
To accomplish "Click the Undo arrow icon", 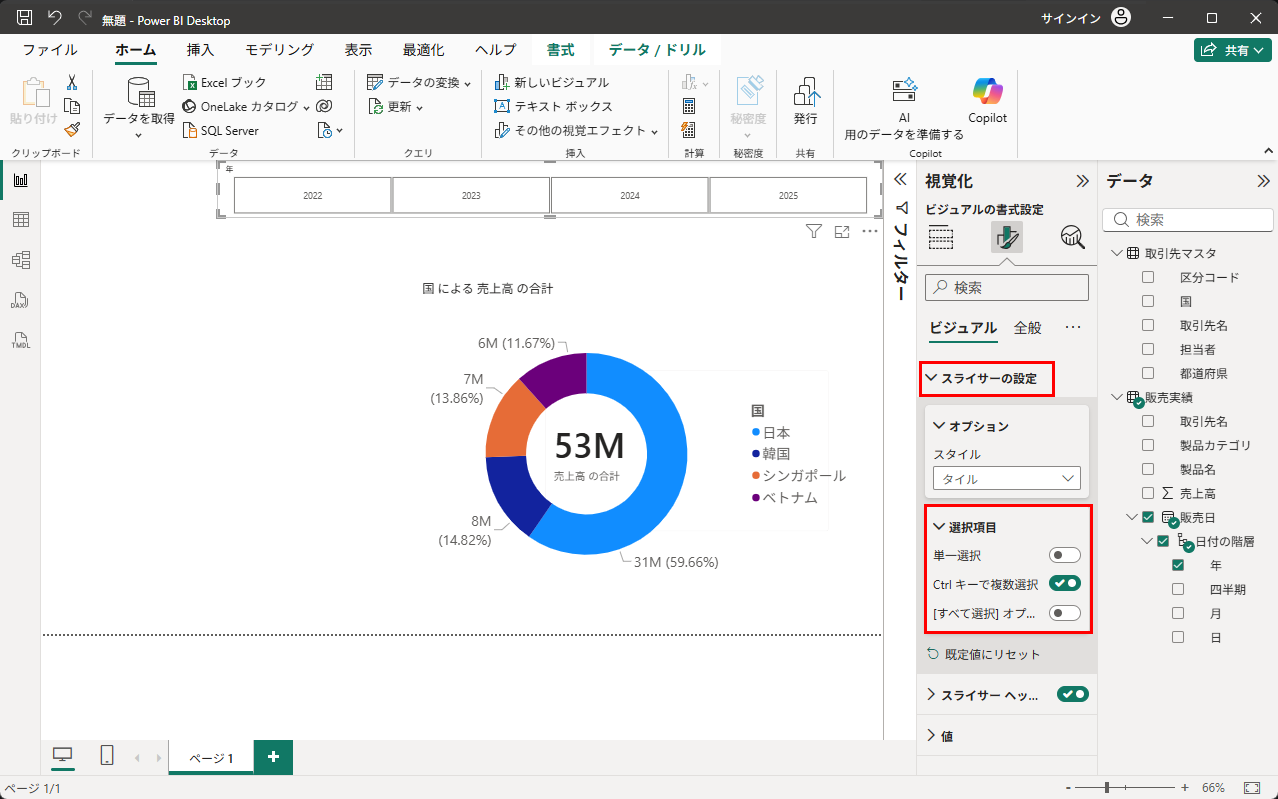I will [54, 18].
